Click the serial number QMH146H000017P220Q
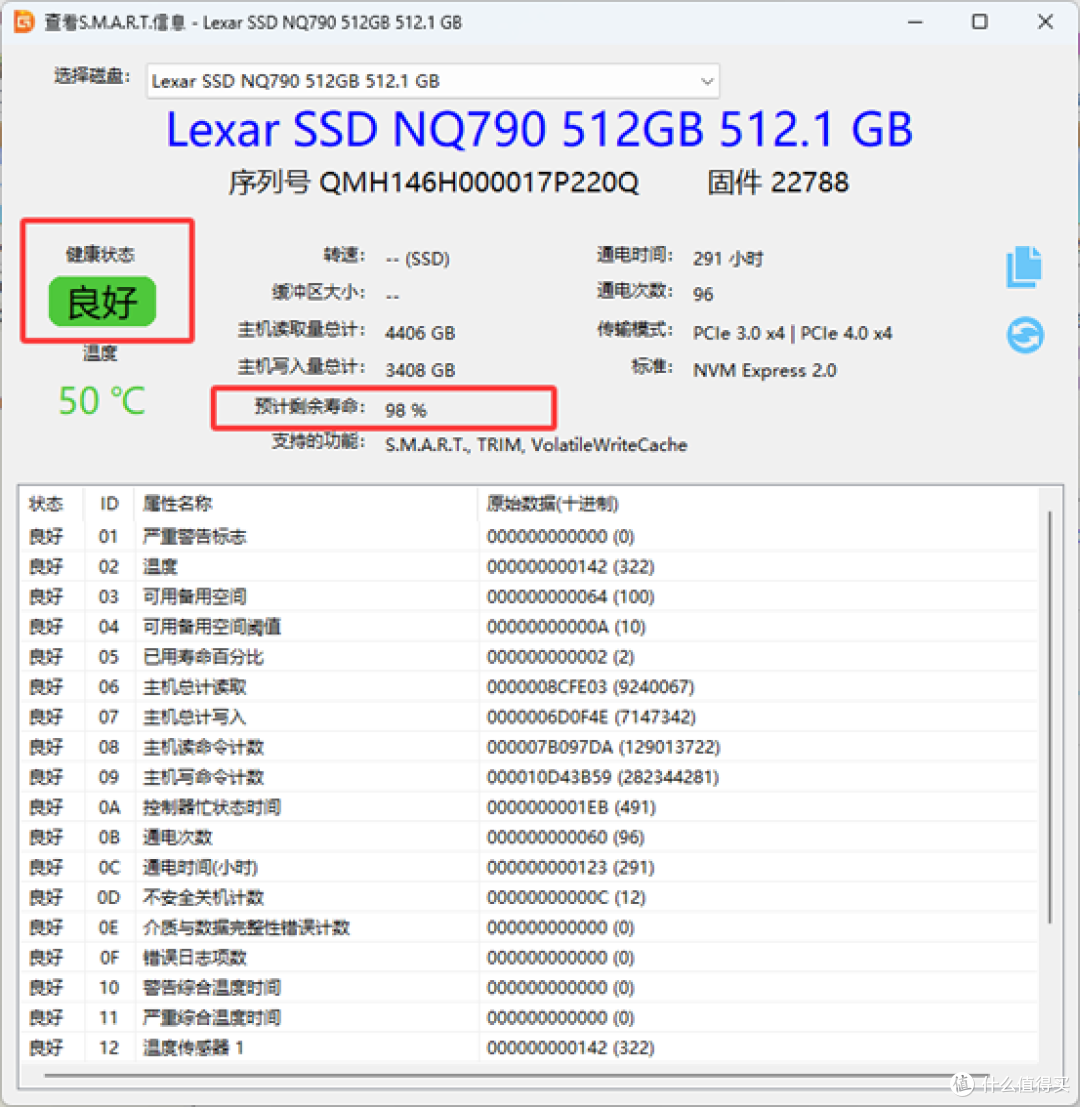The height and width of the screenshot is (1107, 1080). 479,183
